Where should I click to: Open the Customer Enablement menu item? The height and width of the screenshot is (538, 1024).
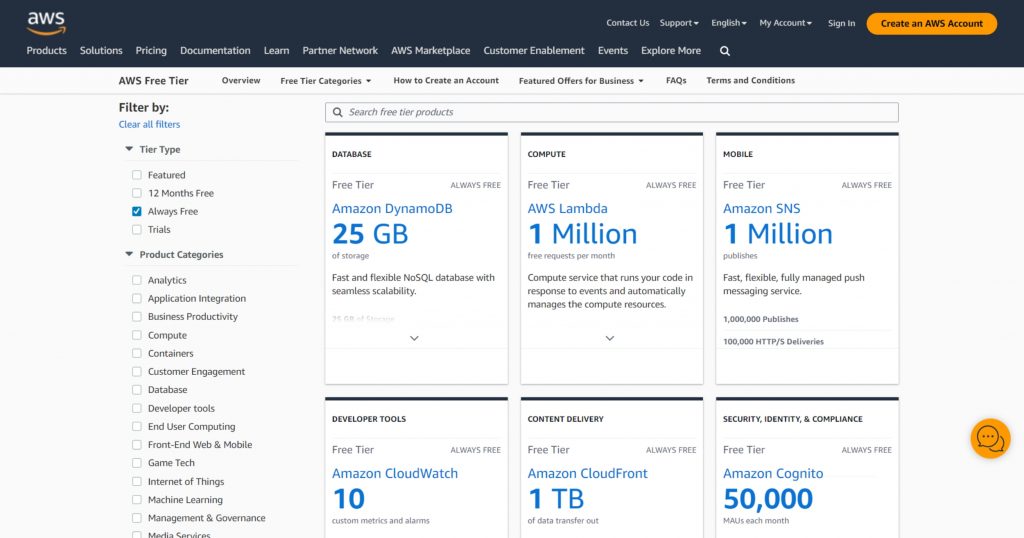click(x=534, y=50)
